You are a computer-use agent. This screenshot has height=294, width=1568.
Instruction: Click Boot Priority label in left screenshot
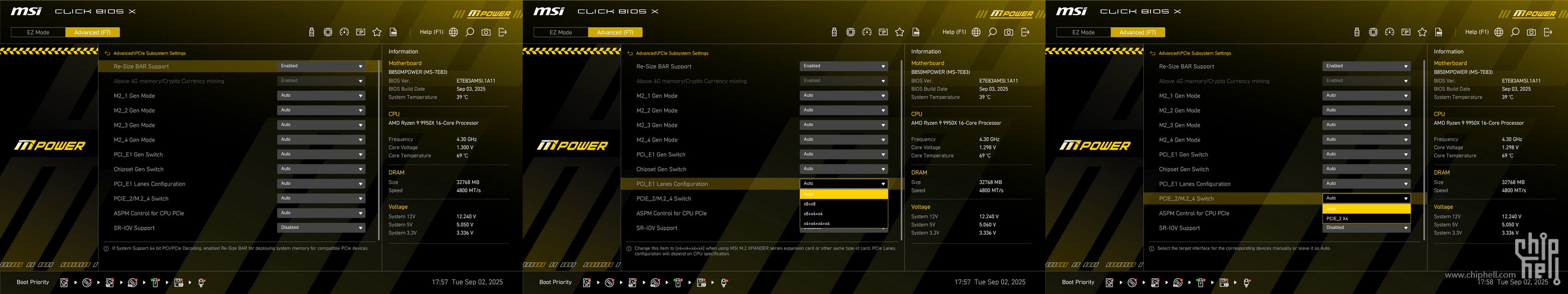coord(33,283)
